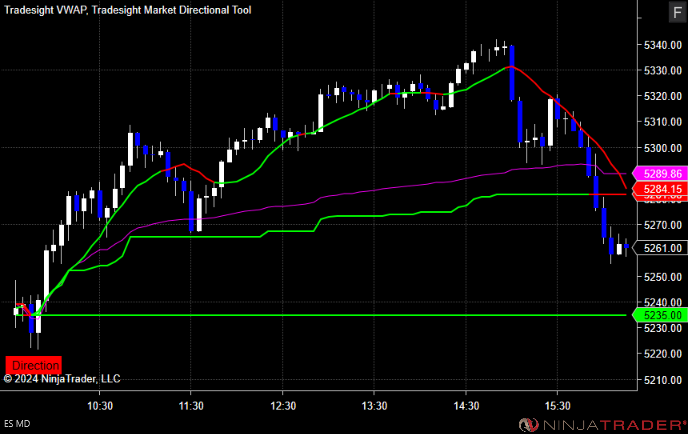Click the 12:30 time axis label
The height and width of the screenshot is (434, 688).
pos(283,405)
